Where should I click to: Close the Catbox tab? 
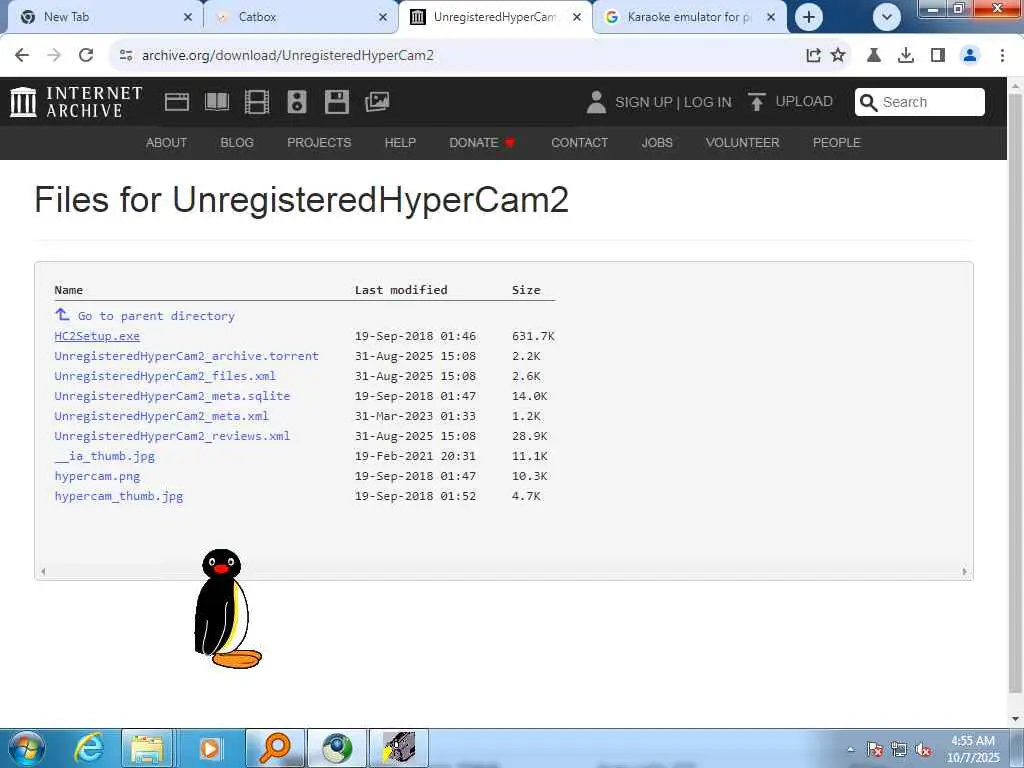(383, 17)
